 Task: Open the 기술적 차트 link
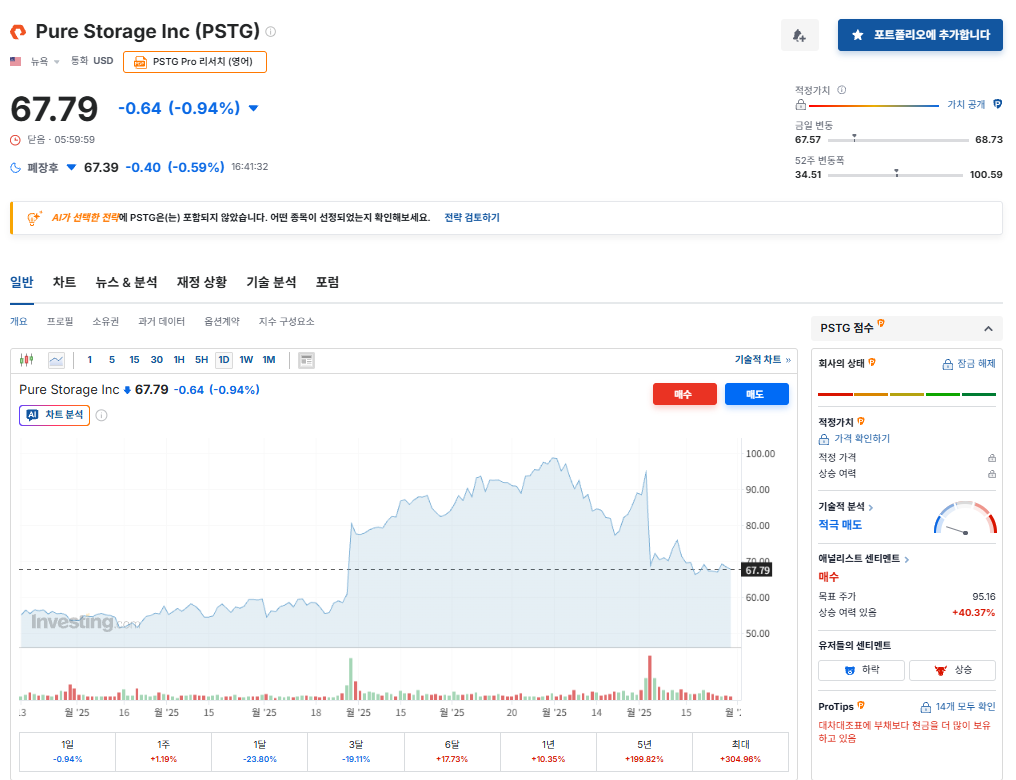pyautogui.click(x=762, y=360)
